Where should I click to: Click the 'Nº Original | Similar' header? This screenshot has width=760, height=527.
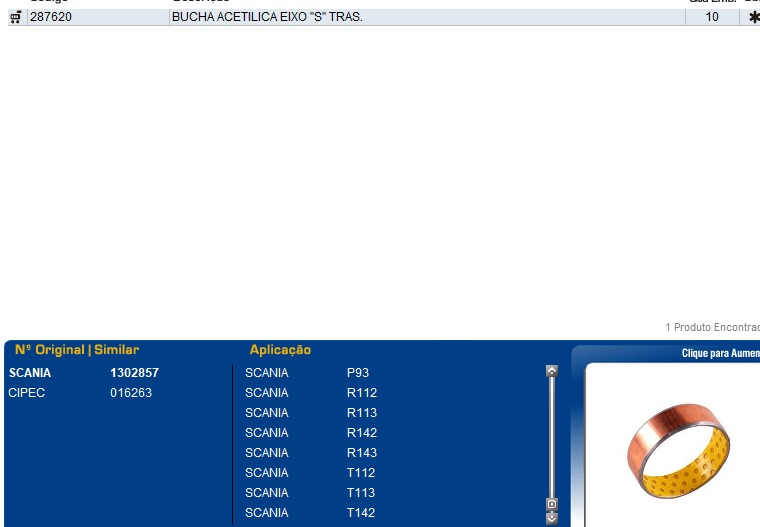77,350
